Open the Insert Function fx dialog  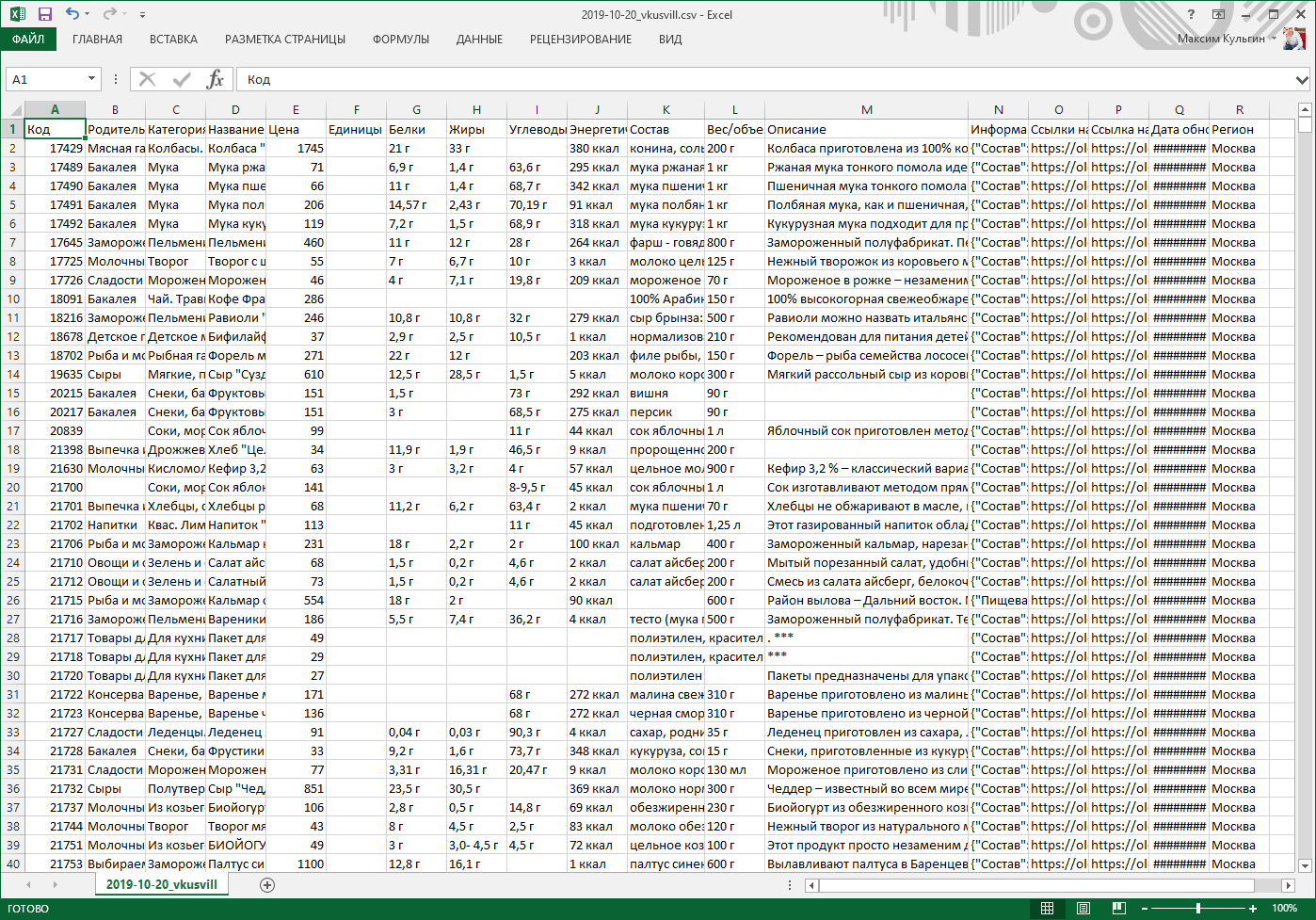(216, 79)
